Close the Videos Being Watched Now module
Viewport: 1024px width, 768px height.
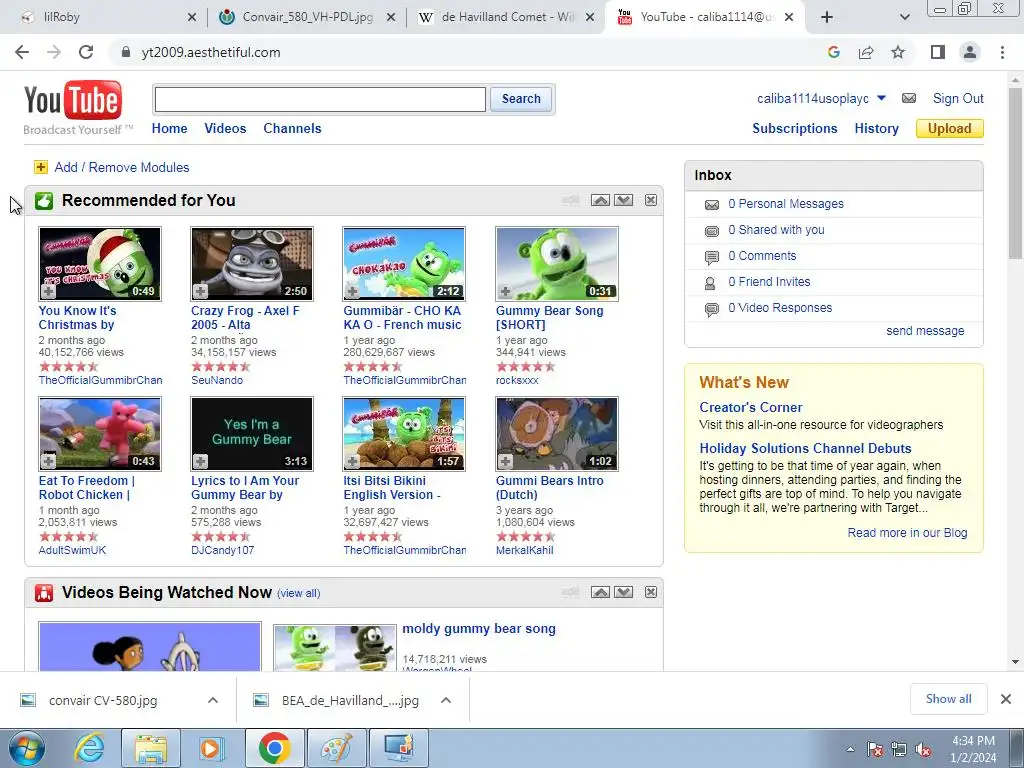pos(651,592)
